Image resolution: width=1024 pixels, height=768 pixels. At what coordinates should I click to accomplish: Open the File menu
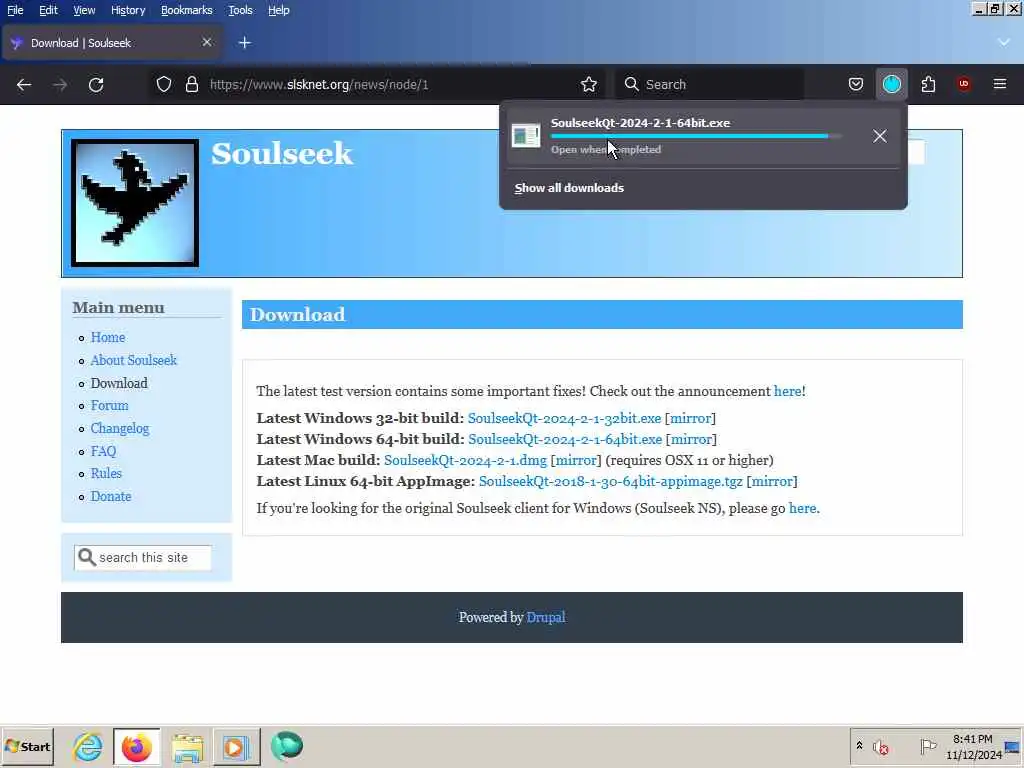(15, 10)
